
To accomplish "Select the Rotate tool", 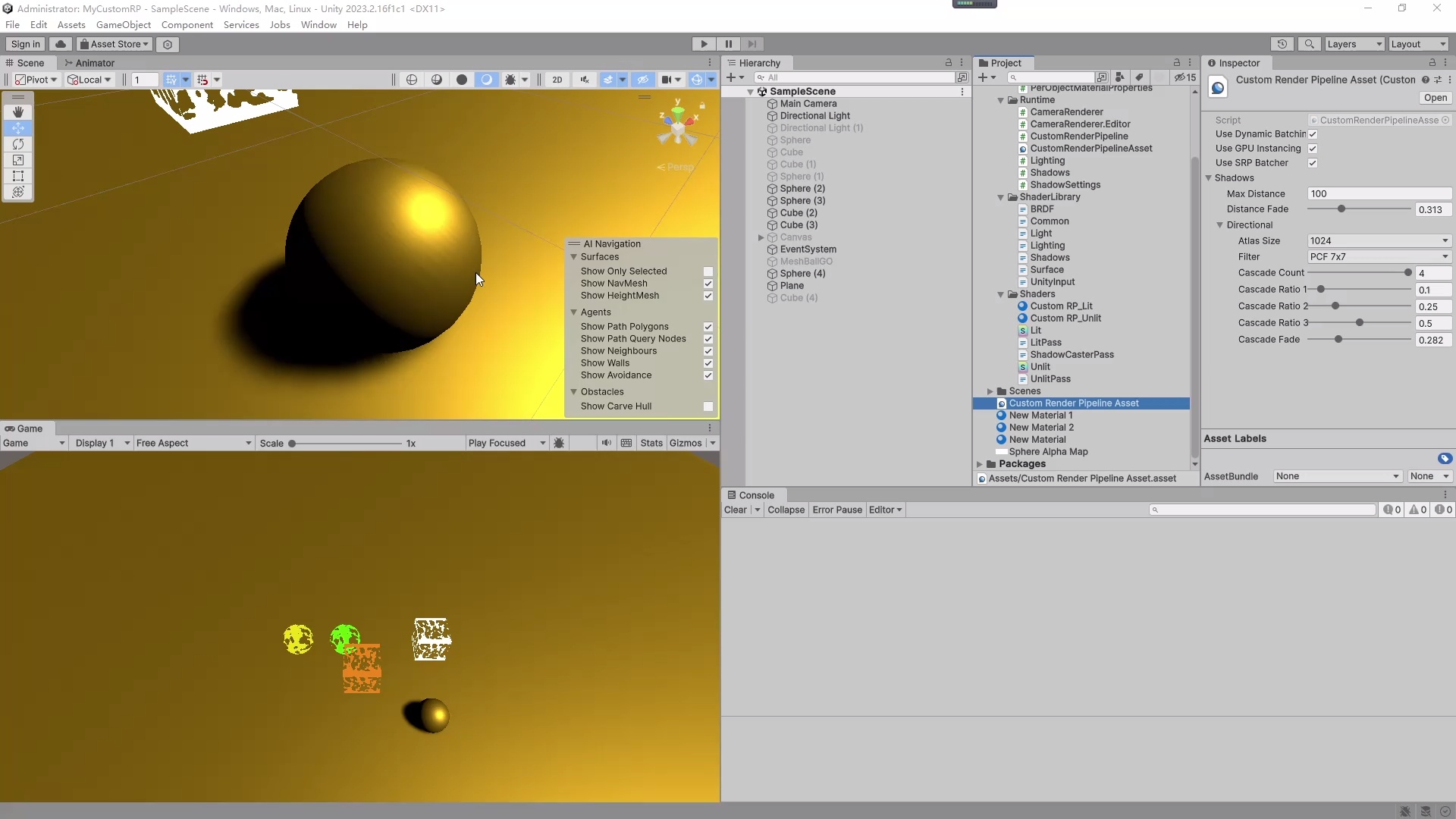I will pyautogui.click(x=18, y=144).
